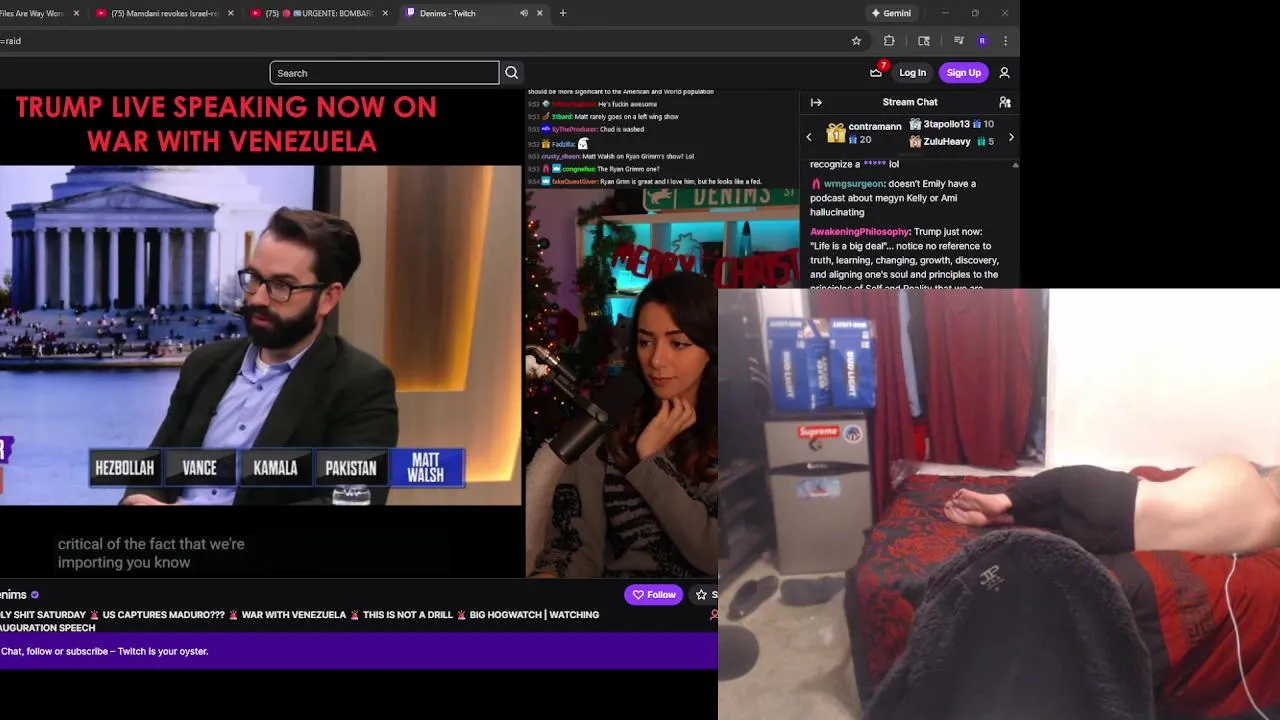The height and width of the screenshot is (720, 1280).
Task: Click the purple Sign Up button
Action: coord(964,73)
